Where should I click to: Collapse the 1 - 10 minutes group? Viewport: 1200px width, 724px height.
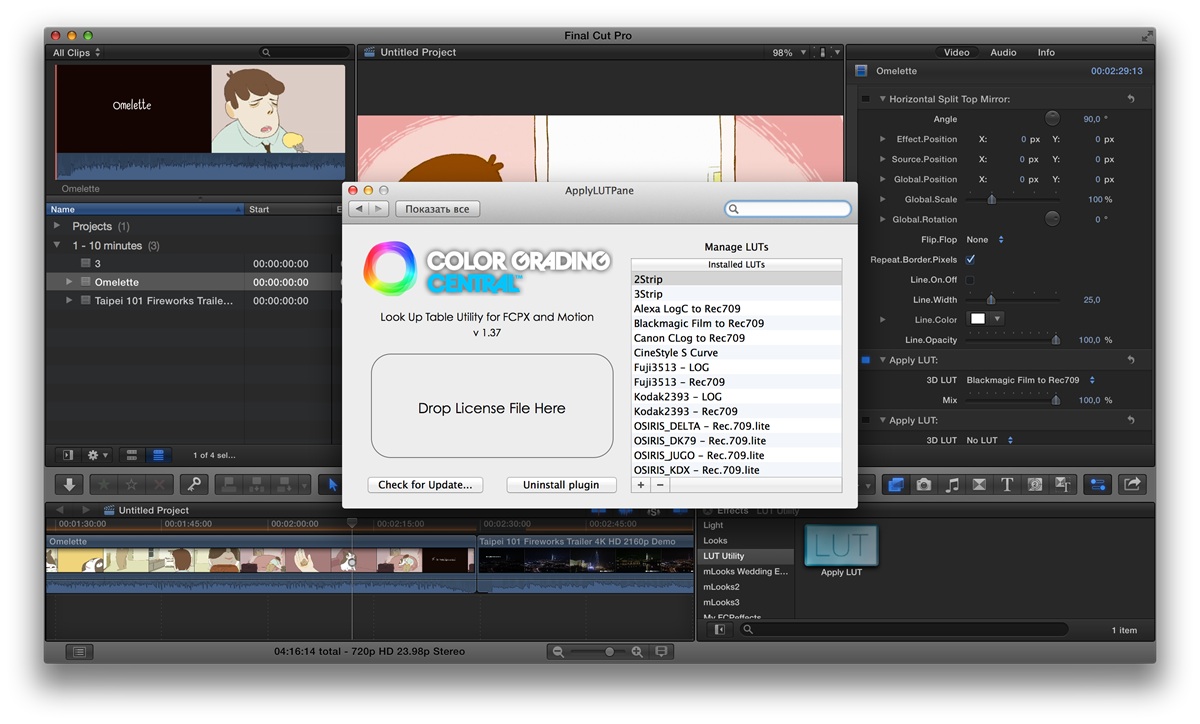[x=57, y=245]
